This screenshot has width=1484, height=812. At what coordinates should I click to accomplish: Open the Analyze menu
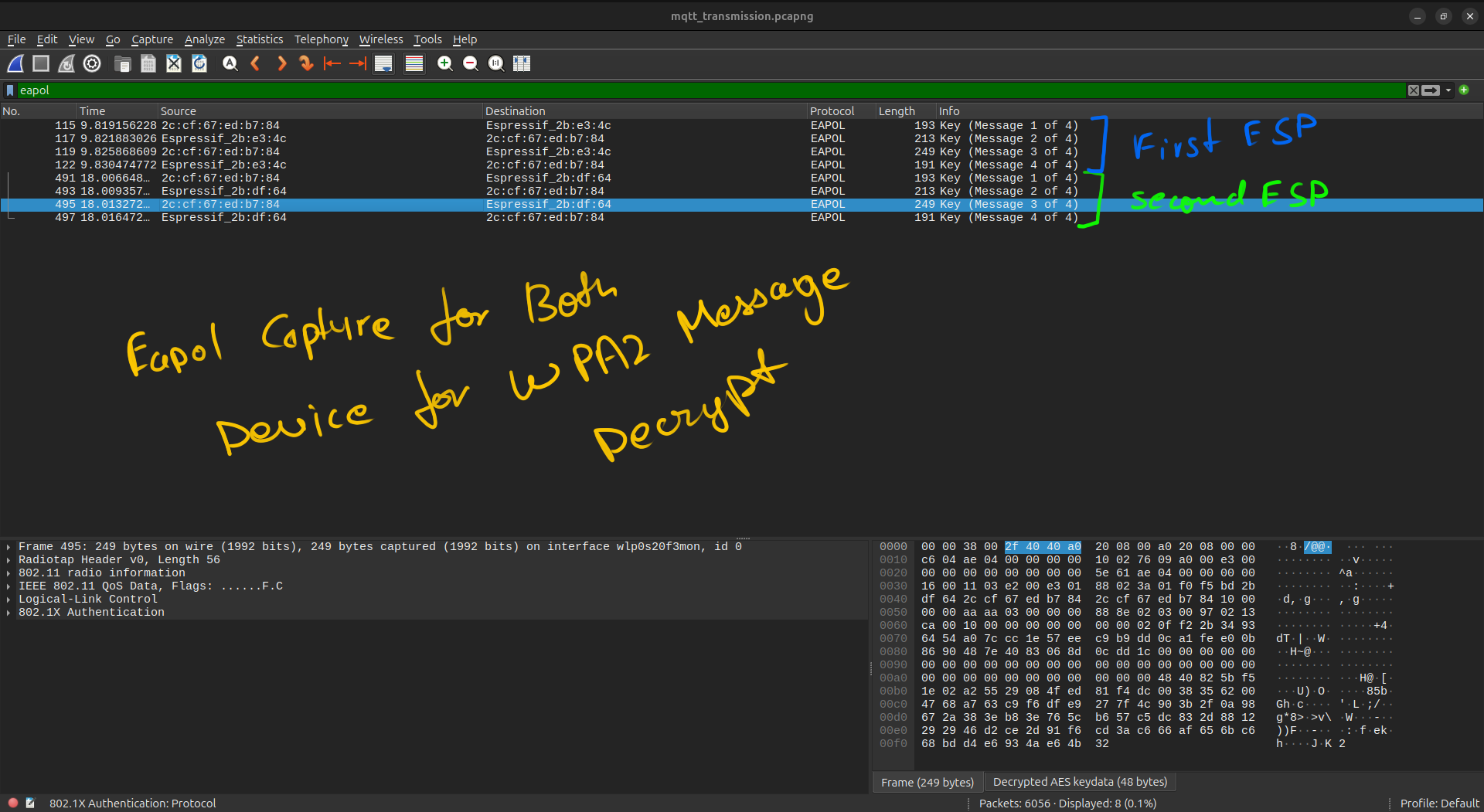[205, 39]
